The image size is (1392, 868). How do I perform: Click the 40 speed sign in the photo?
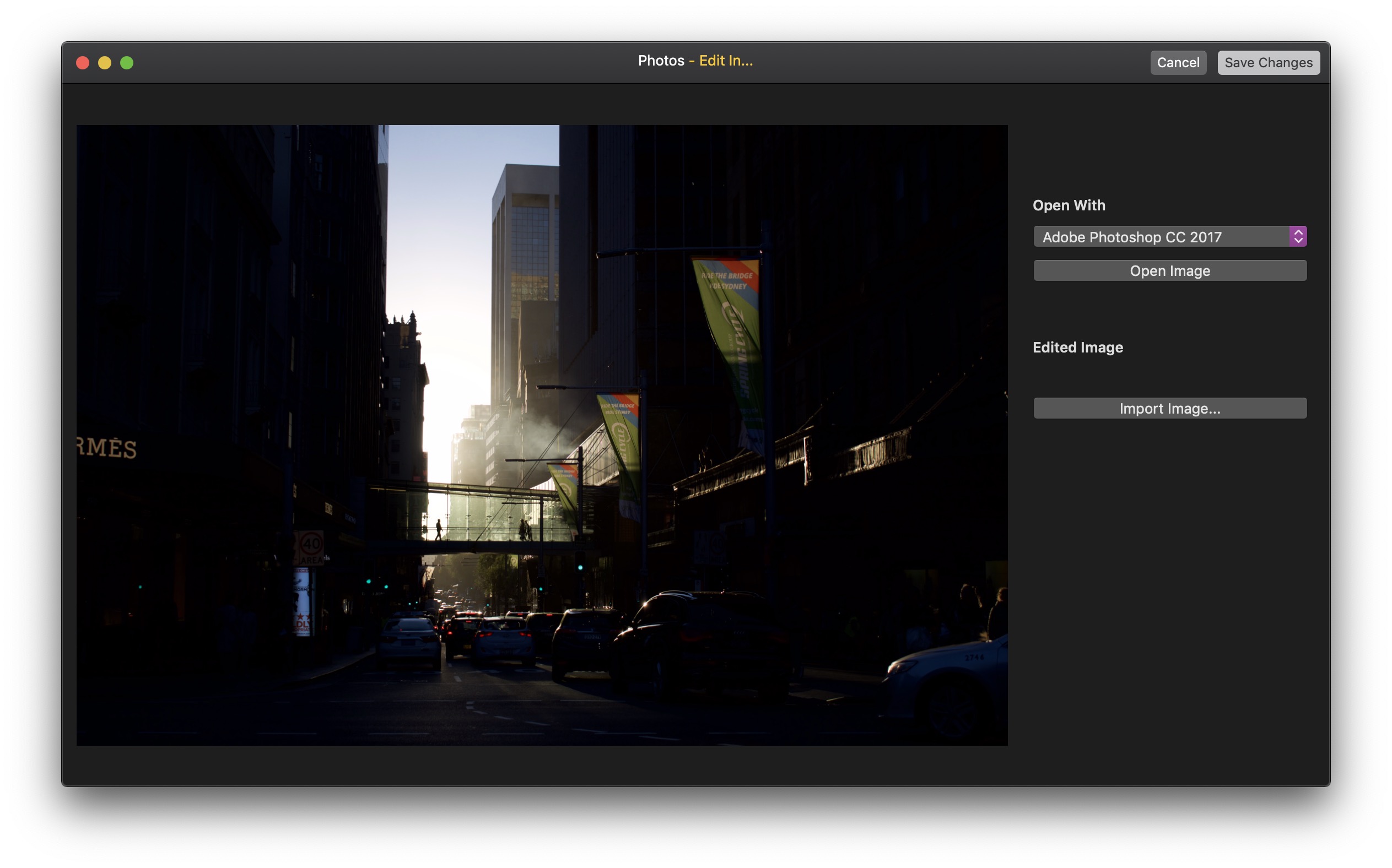pyautogui.click(x=311, y=544)
